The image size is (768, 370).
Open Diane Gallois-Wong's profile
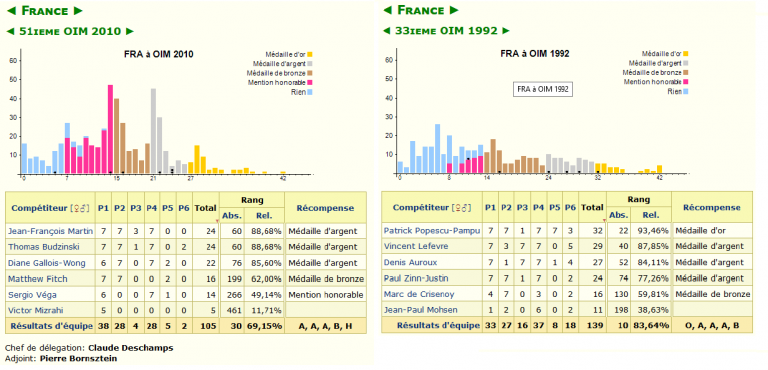point(47,263)
